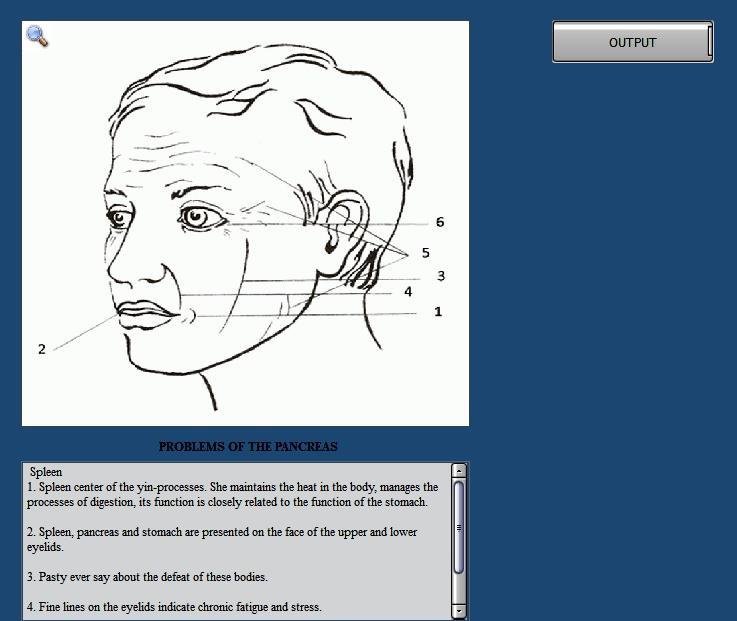Viewport: 737px width, 621px height.
Task: Click the scrollbar down arrow in text panel
Action: click(459, 610)
